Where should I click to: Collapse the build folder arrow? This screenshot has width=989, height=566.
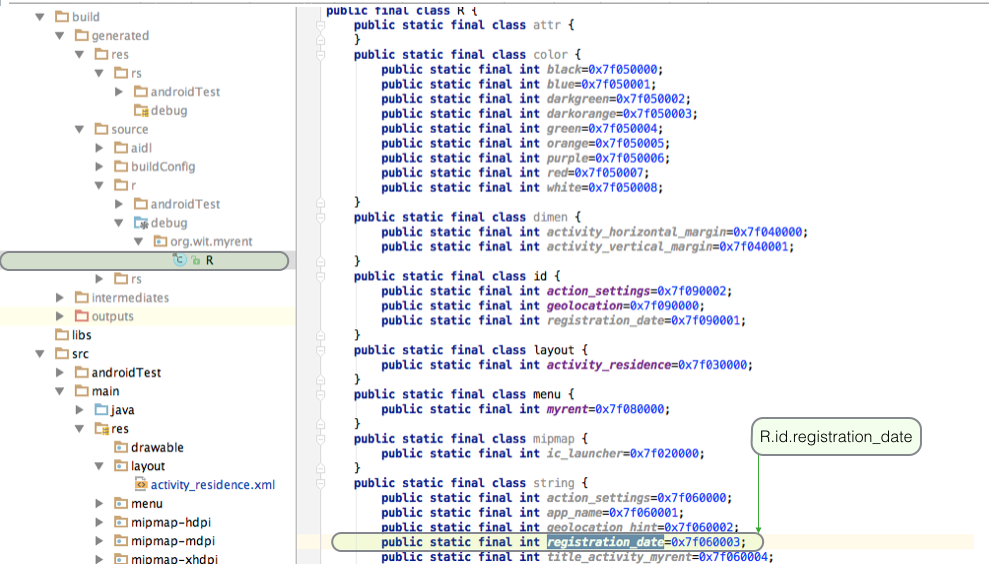tap(40, 17)
